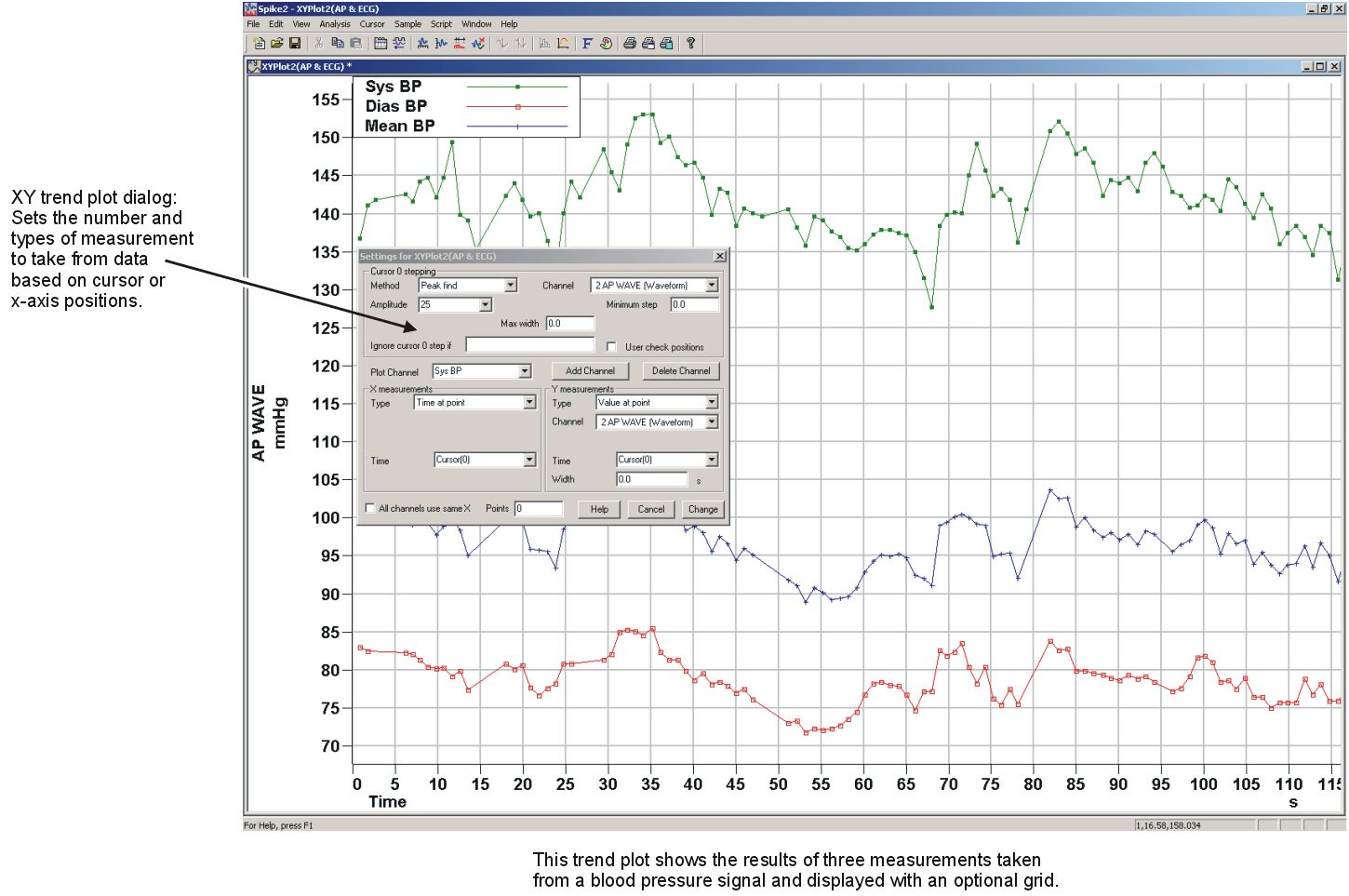1349x896 pixels.
Task: Click the F font toolbar icon
Action: pyautogui.click(x=587, y=43)
